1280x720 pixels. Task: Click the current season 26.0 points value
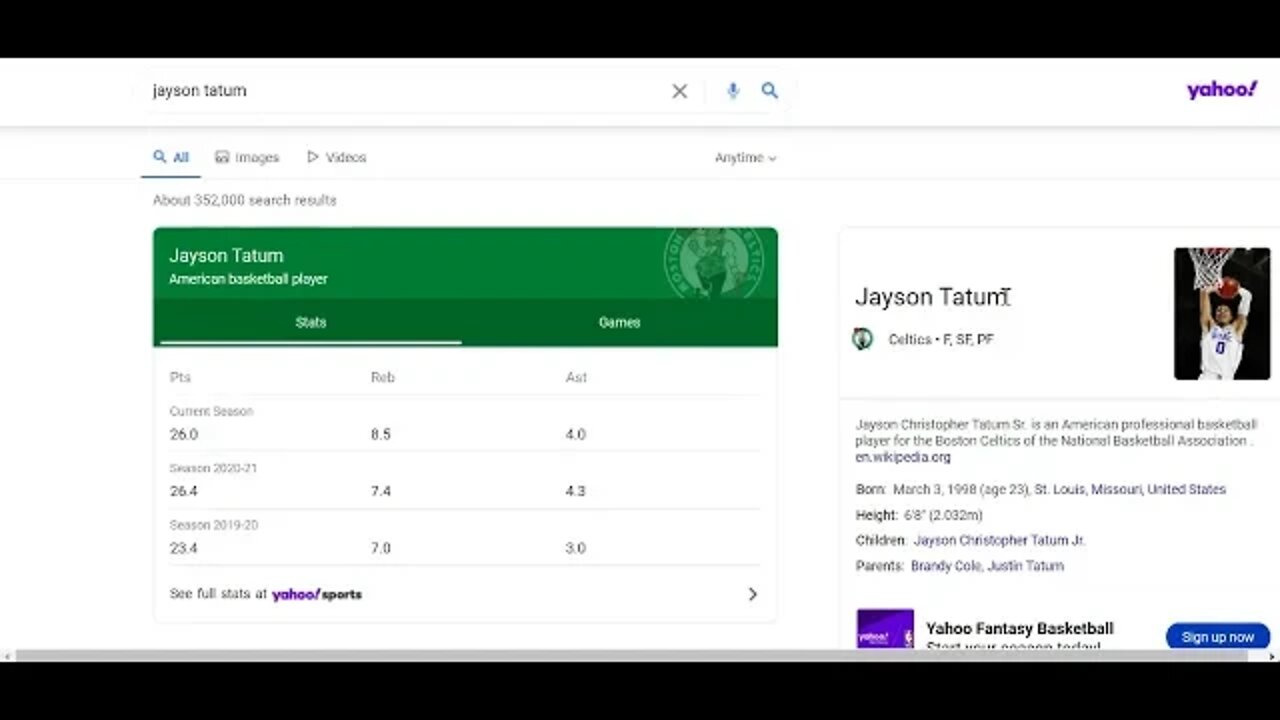point(184,434)
